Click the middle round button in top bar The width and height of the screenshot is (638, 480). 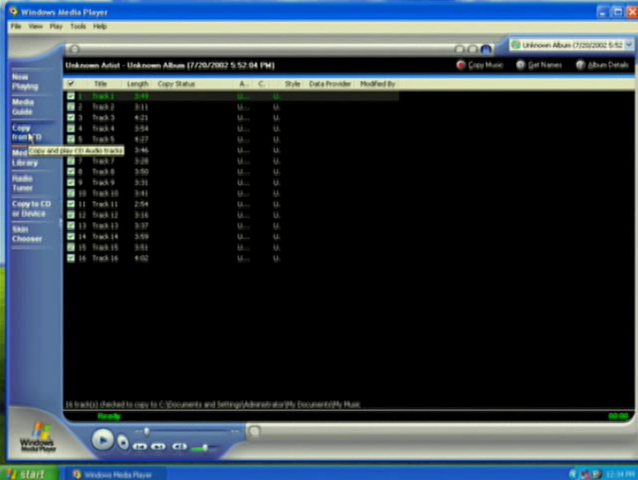[473, 50]
